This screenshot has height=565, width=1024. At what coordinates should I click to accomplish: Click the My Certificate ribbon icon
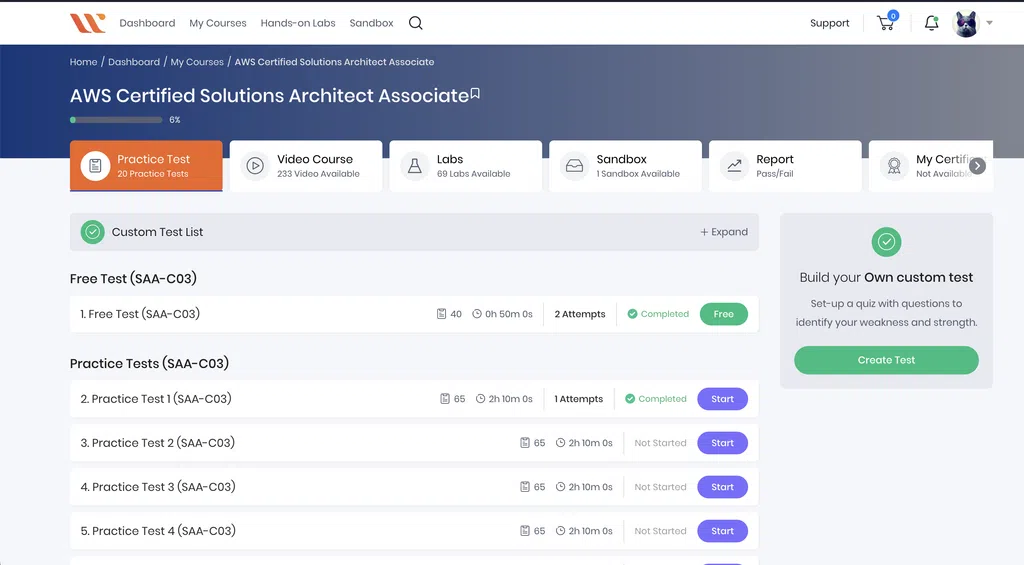tap(894, 166)
